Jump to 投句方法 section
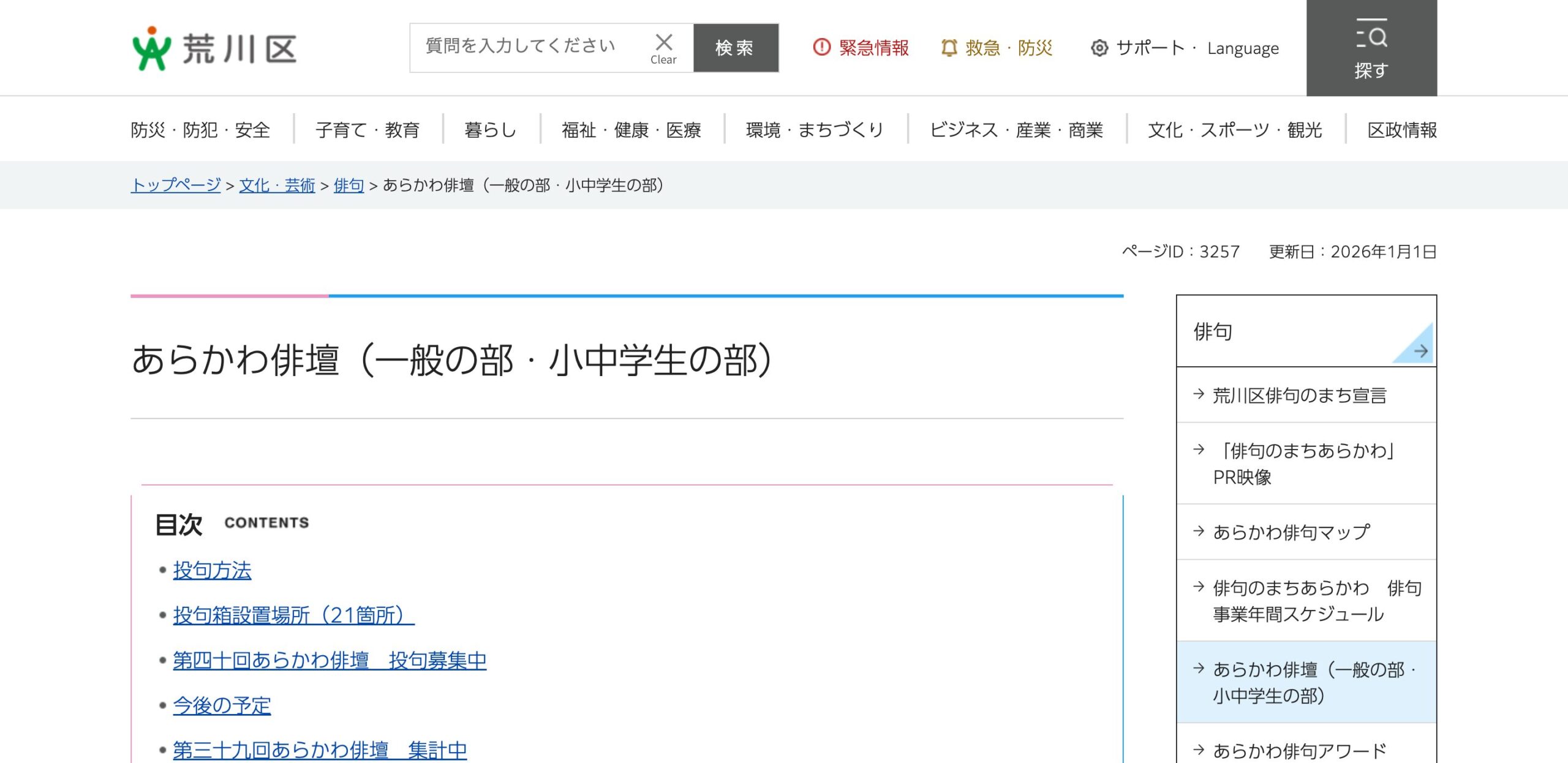This screenshot has width=1568, height=763. tap(212, 570)
